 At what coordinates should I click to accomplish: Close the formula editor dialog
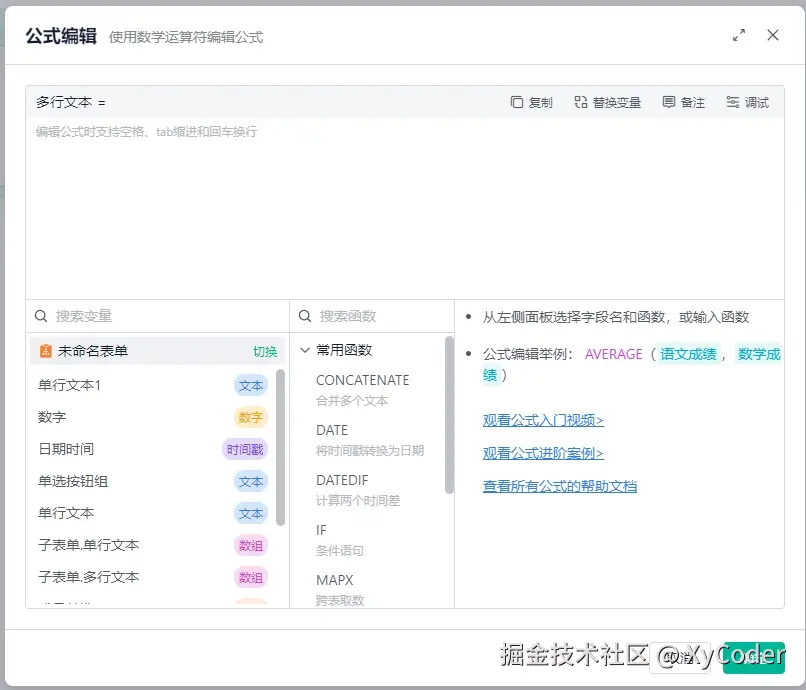(x=773, y=35)
